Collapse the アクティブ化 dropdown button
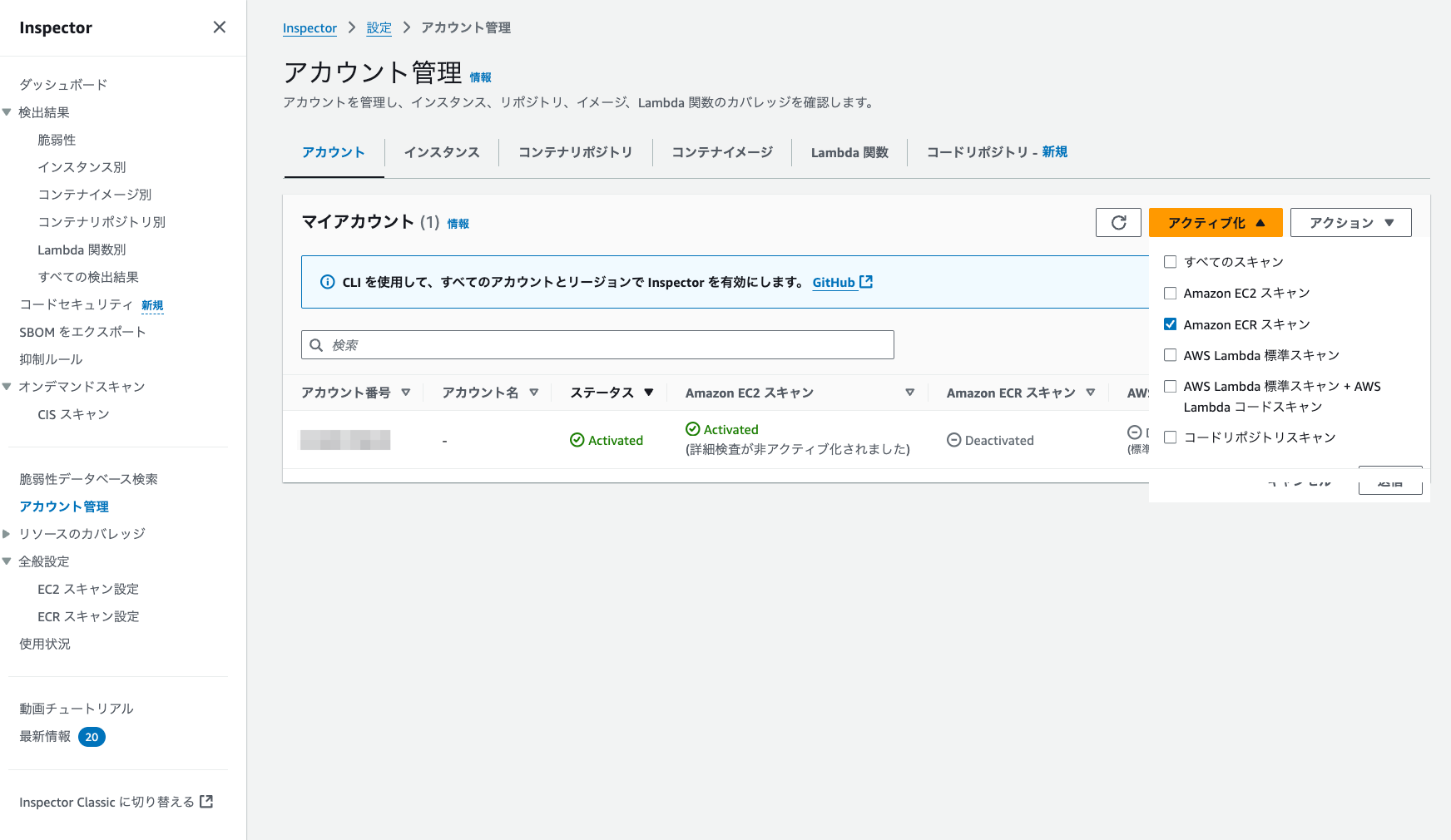The width and height of the screenshot is (1451, 840). tap(1216, 223)
